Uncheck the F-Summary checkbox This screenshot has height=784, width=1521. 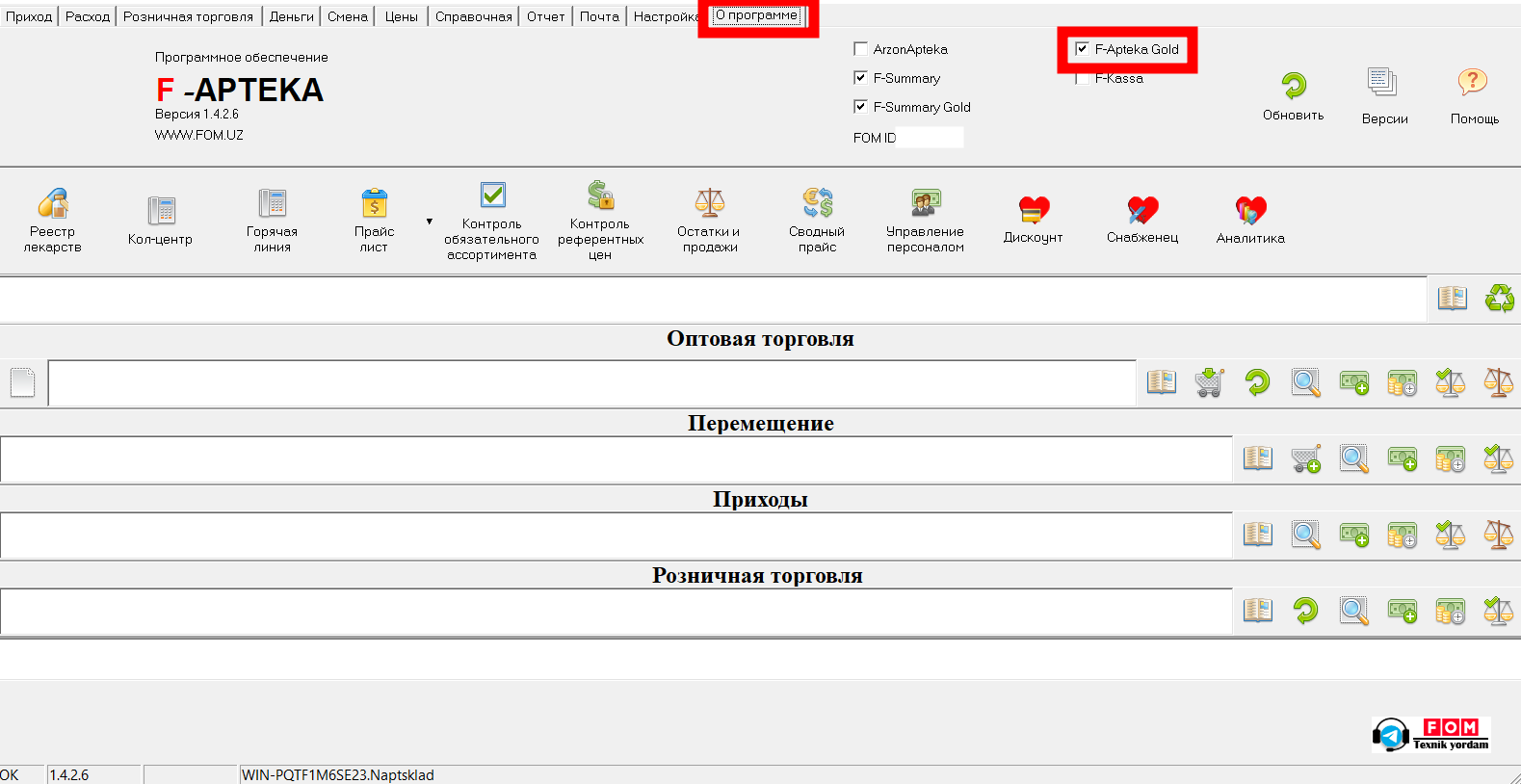[861, 77]
